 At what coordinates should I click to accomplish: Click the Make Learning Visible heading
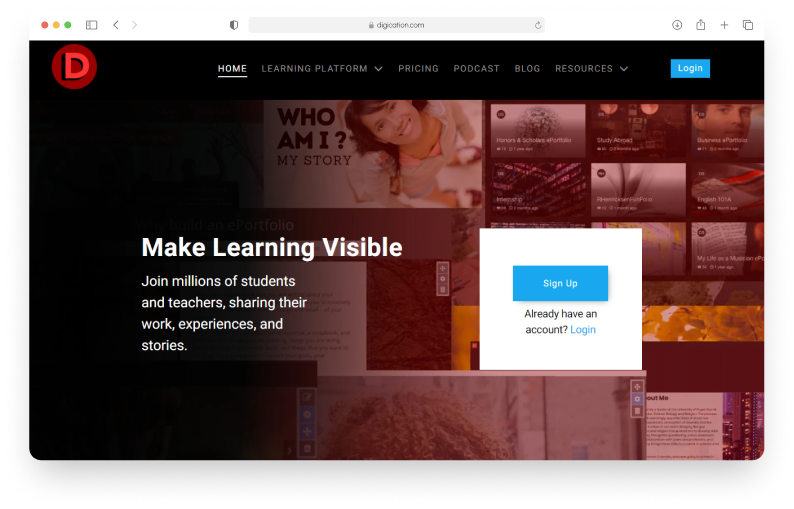[272, 248]
